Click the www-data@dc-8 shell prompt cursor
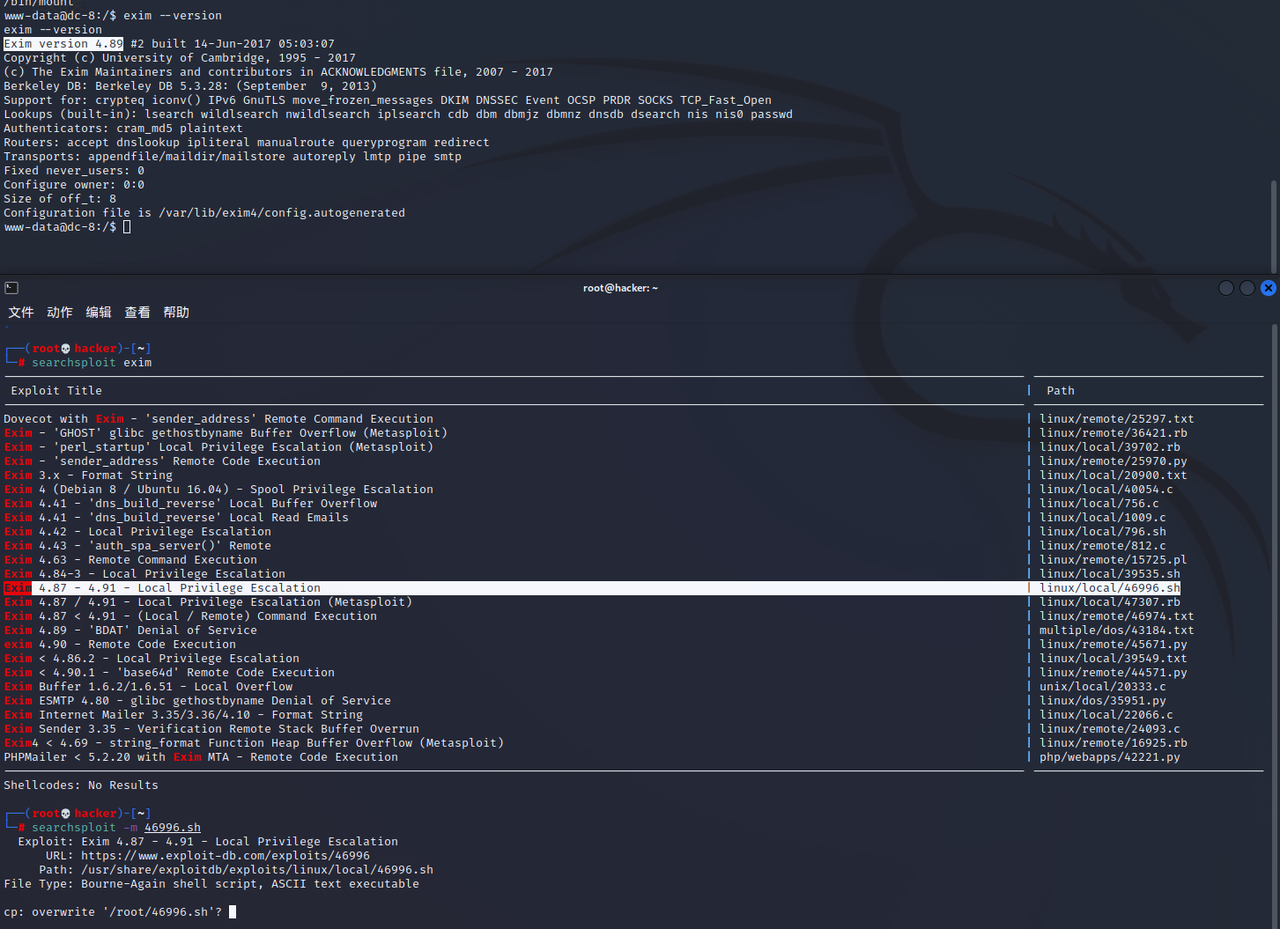The image size is (1280, 929). click(127, 227)
